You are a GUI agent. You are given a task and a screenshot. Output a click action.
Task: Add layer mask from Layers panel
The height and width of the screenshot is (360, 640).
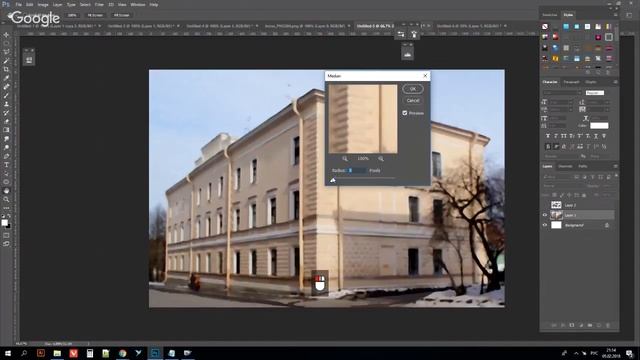(x=572, y=325)
